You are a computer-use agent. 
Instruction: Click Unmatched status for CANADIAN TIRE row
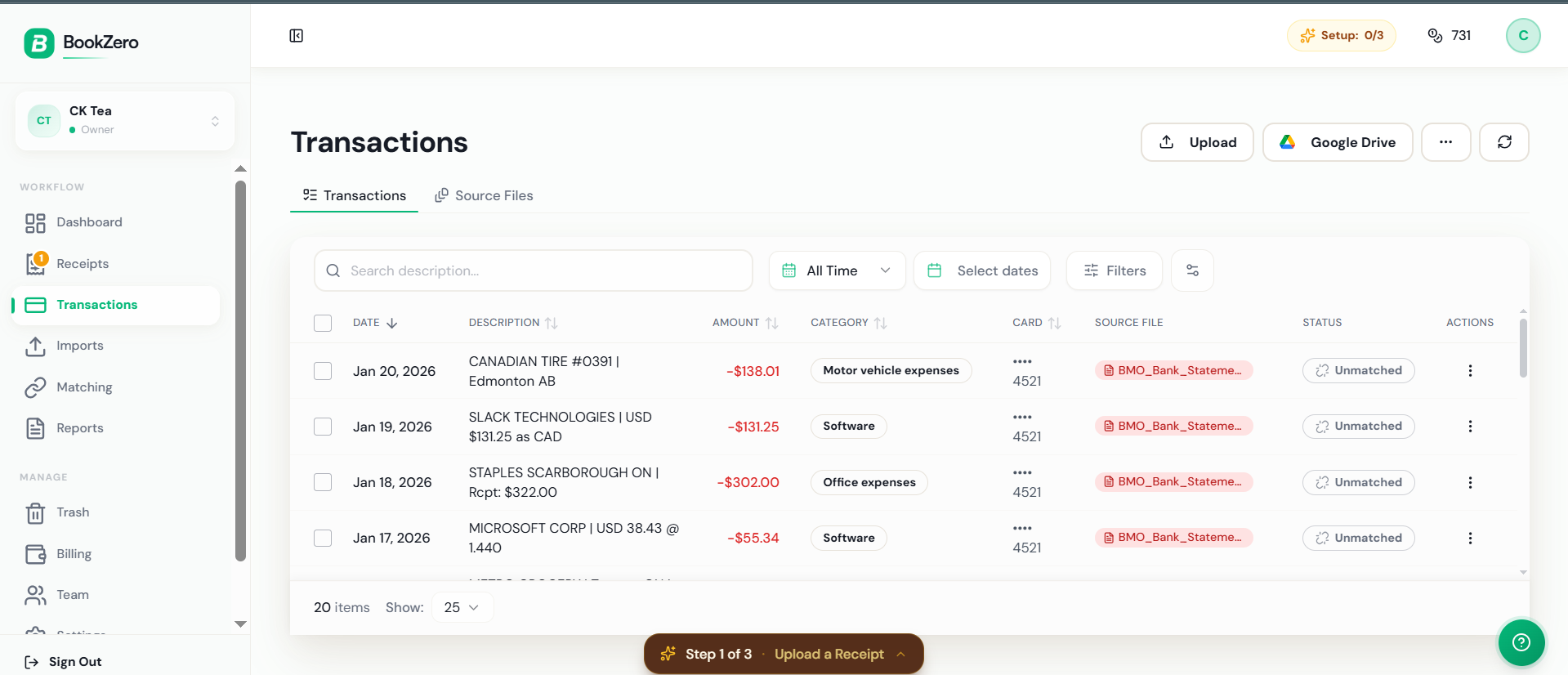pos(1358,370)
